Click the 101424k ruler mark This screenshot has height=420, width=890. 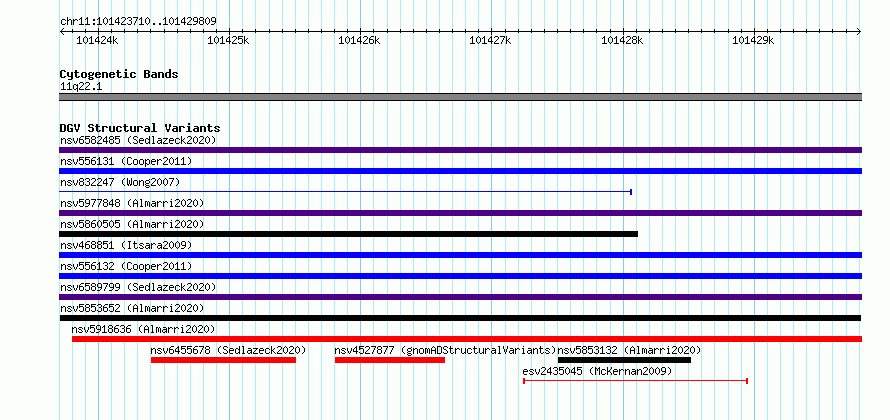[97, 40]
